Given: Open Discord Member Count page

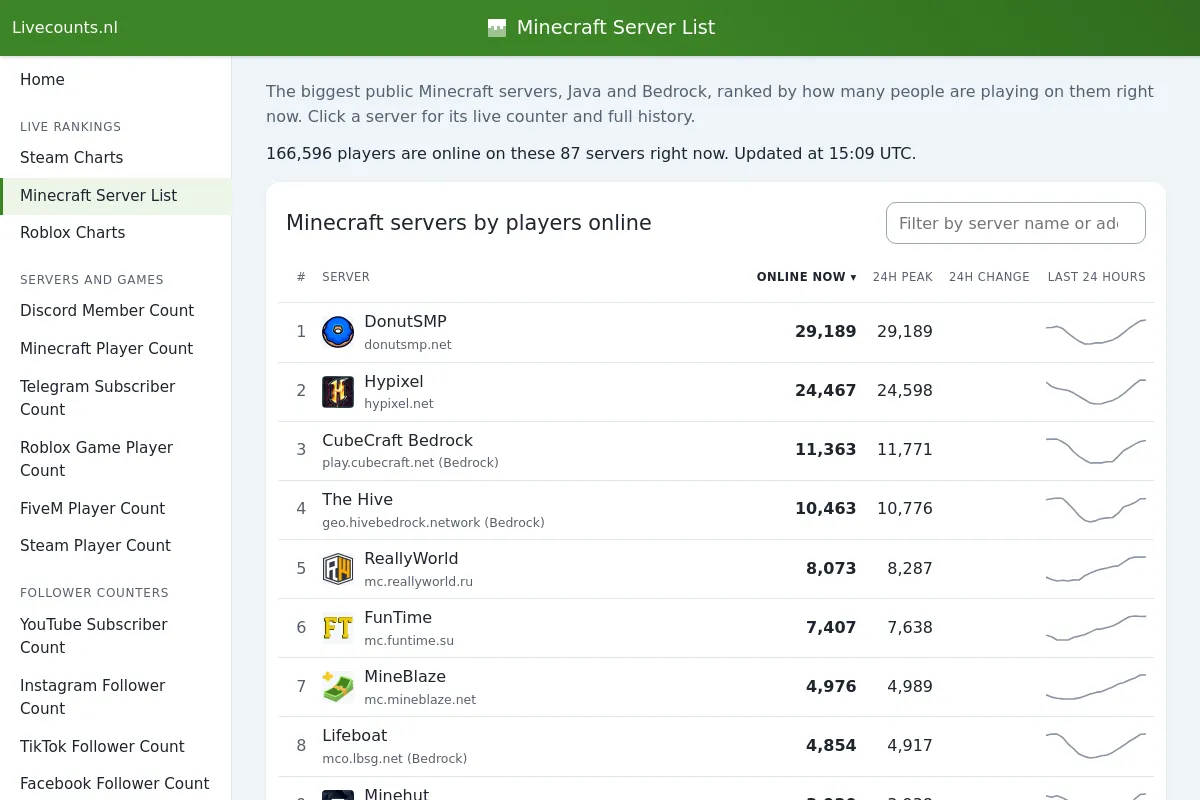Looking at the screenshot, I should click(x=116, y=310).
